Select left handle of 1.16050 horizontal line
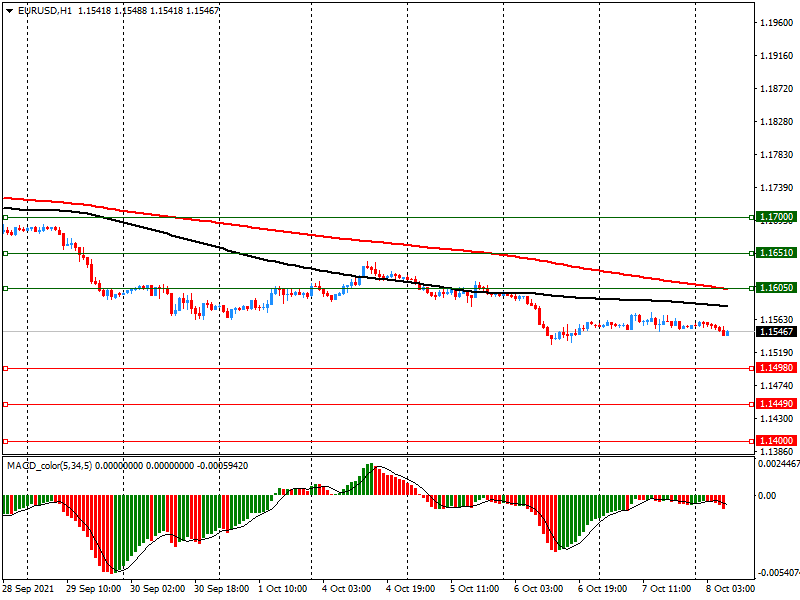800x600 pixels. pyautogui.click(x=5, y=288)
